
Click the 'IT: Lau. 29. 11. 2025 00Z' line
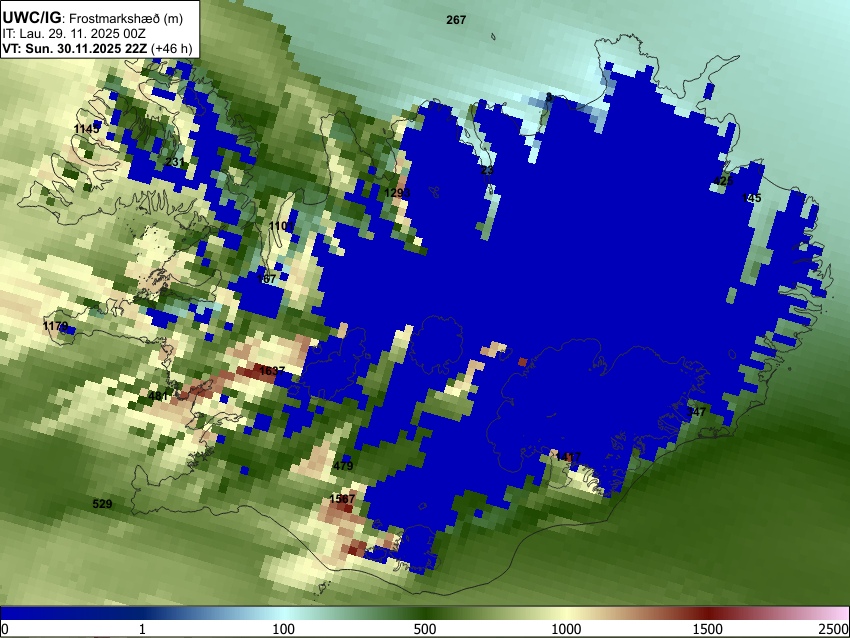74,34
